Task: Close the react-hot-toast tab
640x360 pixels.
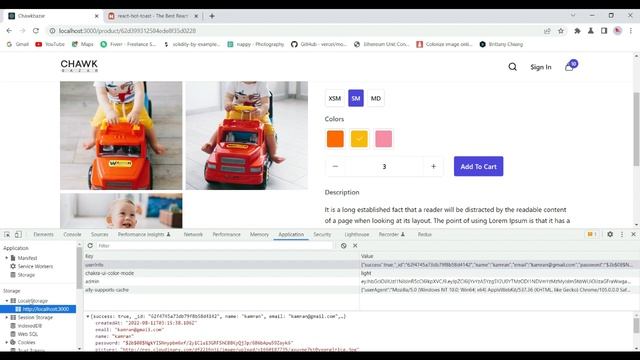Action: click(196, 16)
